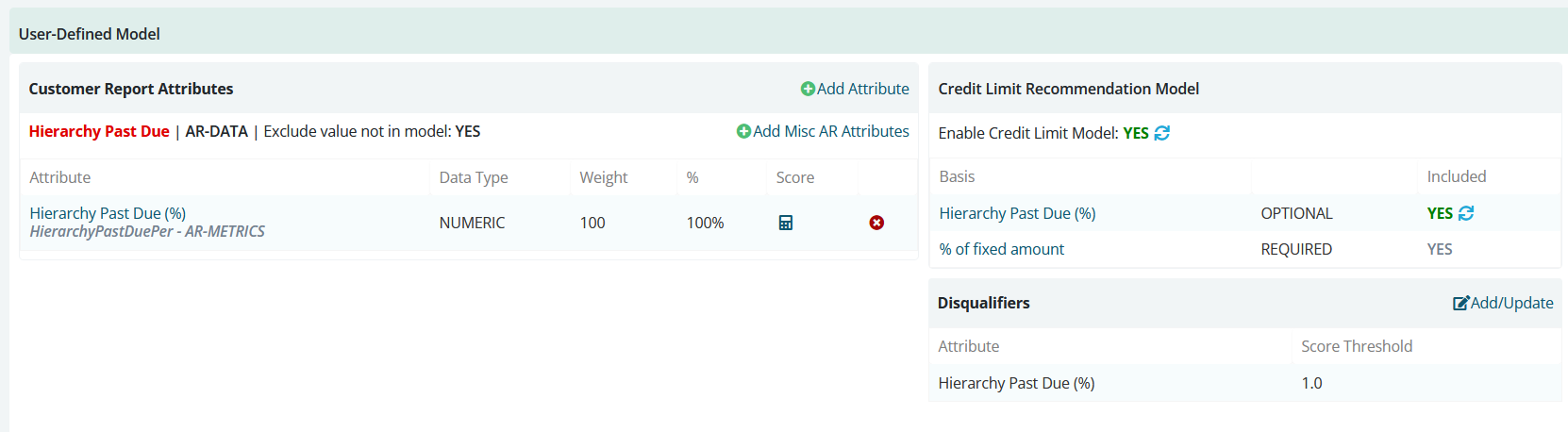Image resolution: width=1568 pixels, height=432 pixels.
Task: Click the AR-DATA label
Action: point(217,131)
